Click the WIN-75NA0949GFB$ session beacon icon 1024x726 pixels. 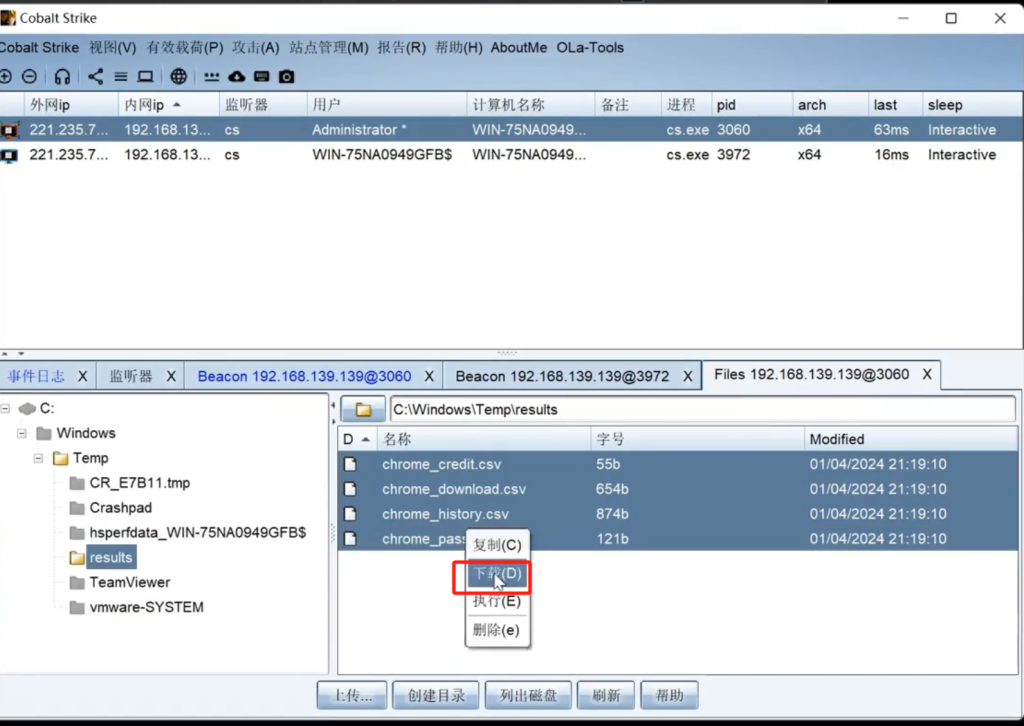click(x=9, y=155)
